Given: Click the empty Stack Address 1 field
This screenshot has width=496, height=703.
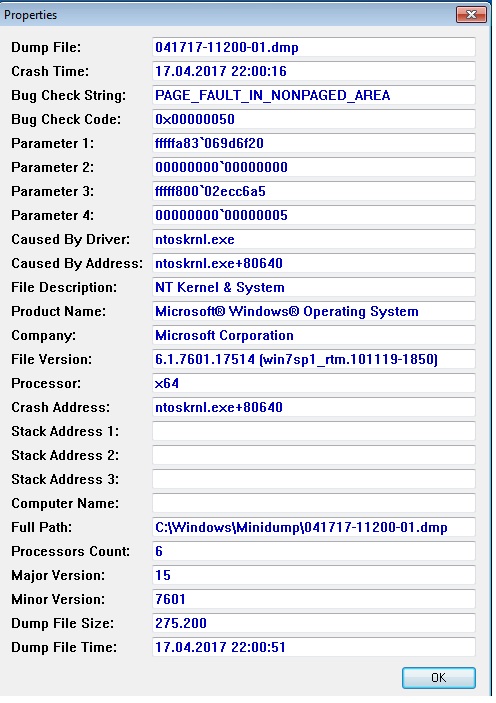Looking at the screenshot, I should (x=313, y=431).
